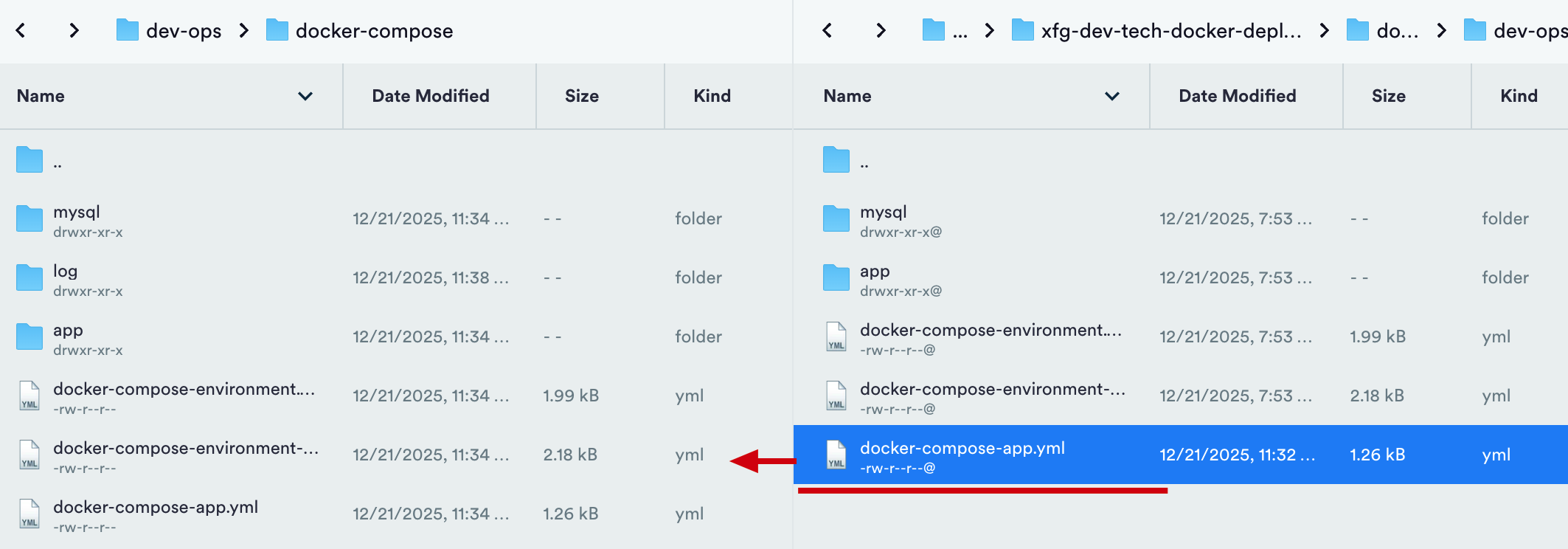The width and height of the screenshot is (1568, 549).
Task: Expand the Name column sort dropdown in left pane
Action: click(x=305, y=96)
